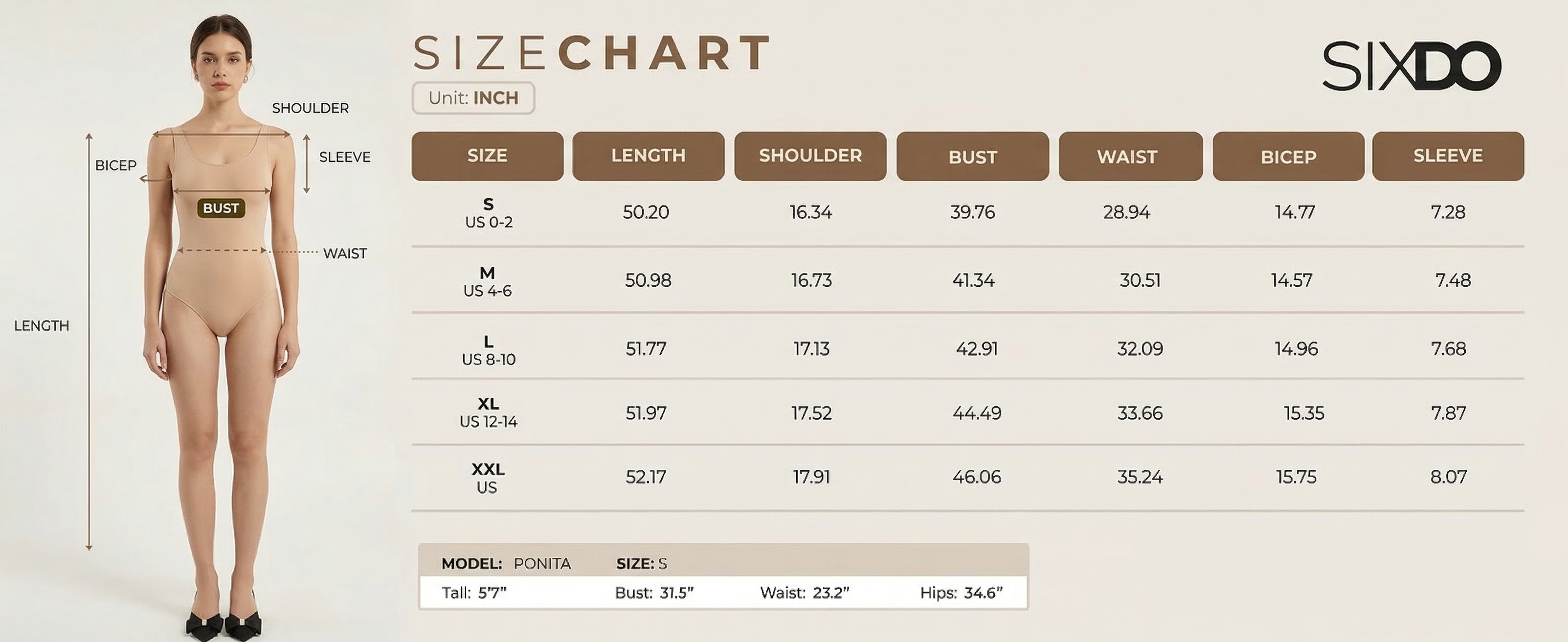1568x642 pixels.
Task: Click the SIXDO brand logo
Action: coord(1411,66)
